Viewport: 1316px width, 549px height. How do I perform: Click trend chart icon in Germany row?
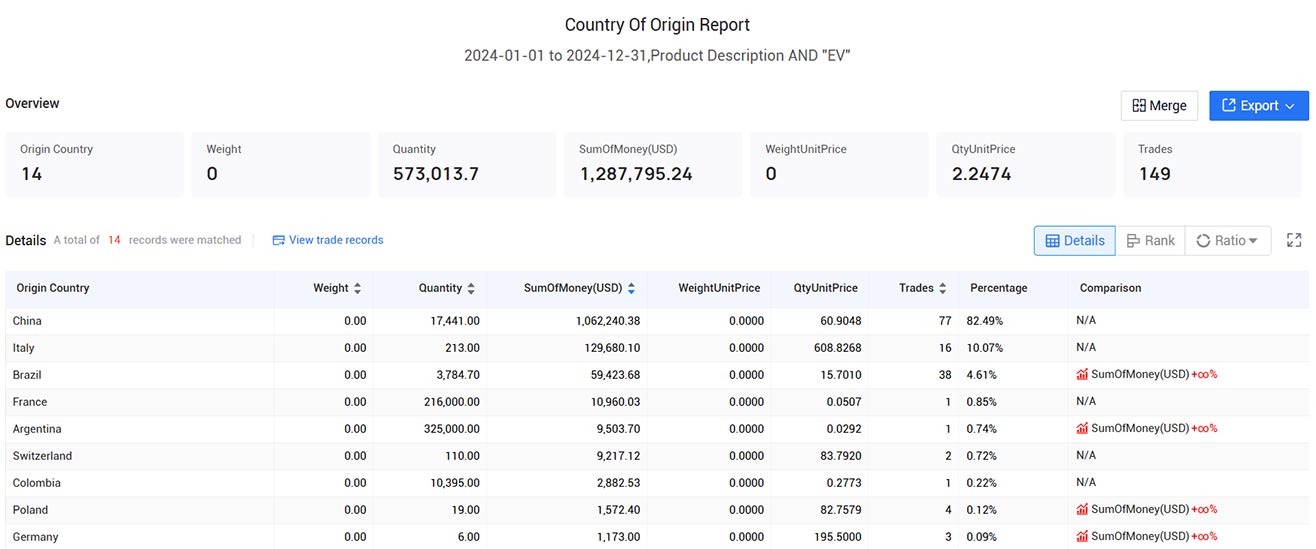tap(1082, 537)
